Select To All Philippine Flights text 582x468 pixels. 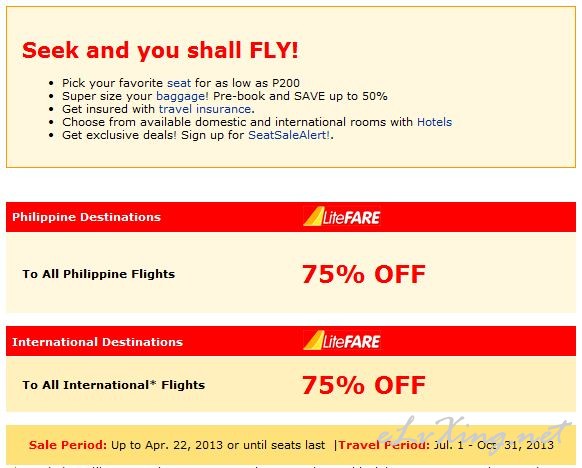(x=98, y=274)
